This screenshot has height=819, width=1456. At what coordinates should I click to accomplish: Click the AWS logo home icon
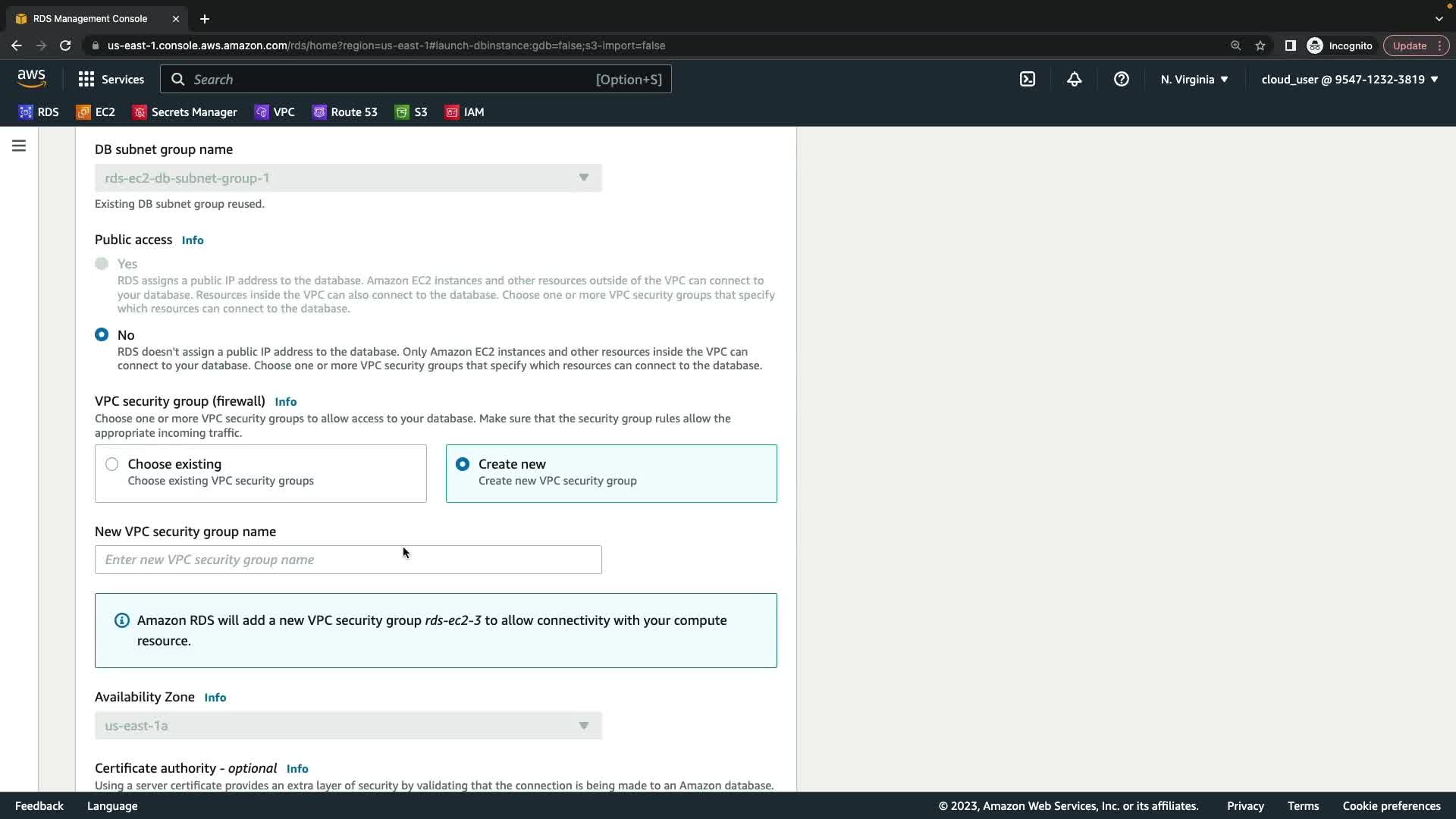click(31, 78)
